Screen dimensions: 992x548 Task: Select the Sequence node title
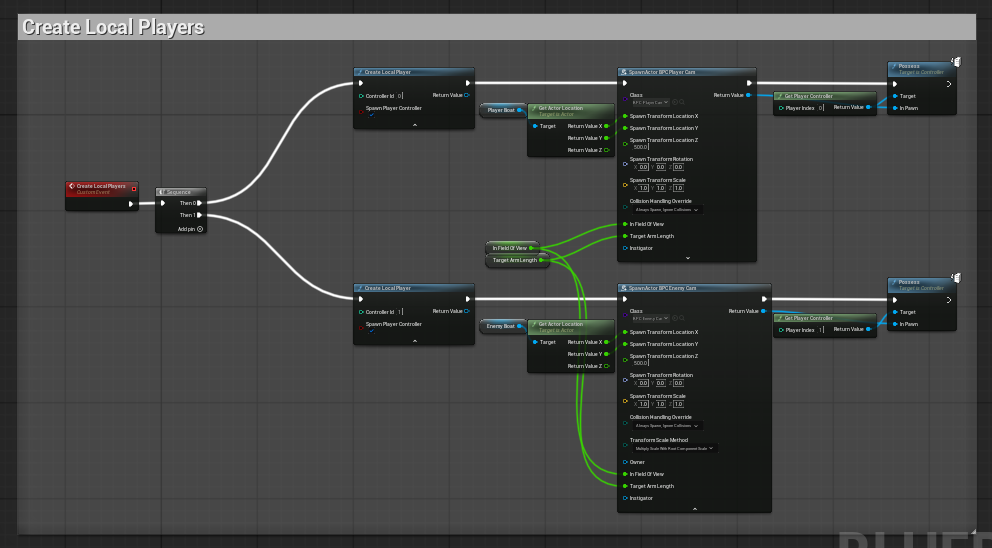[x=178, y=192]
